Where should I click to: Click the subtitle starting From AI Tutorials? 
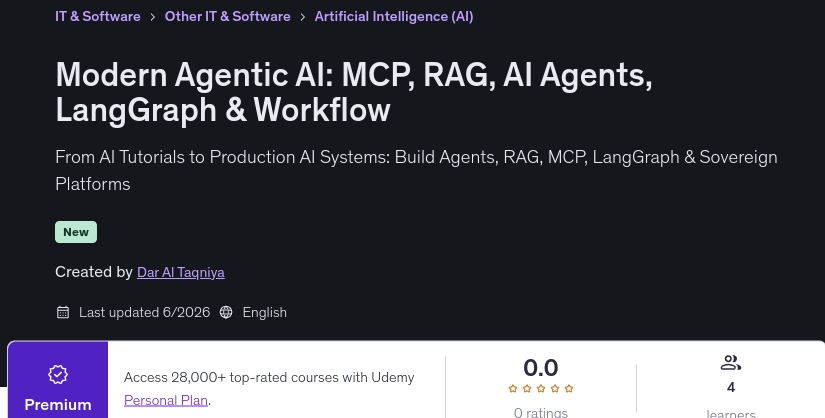[416, 171]
